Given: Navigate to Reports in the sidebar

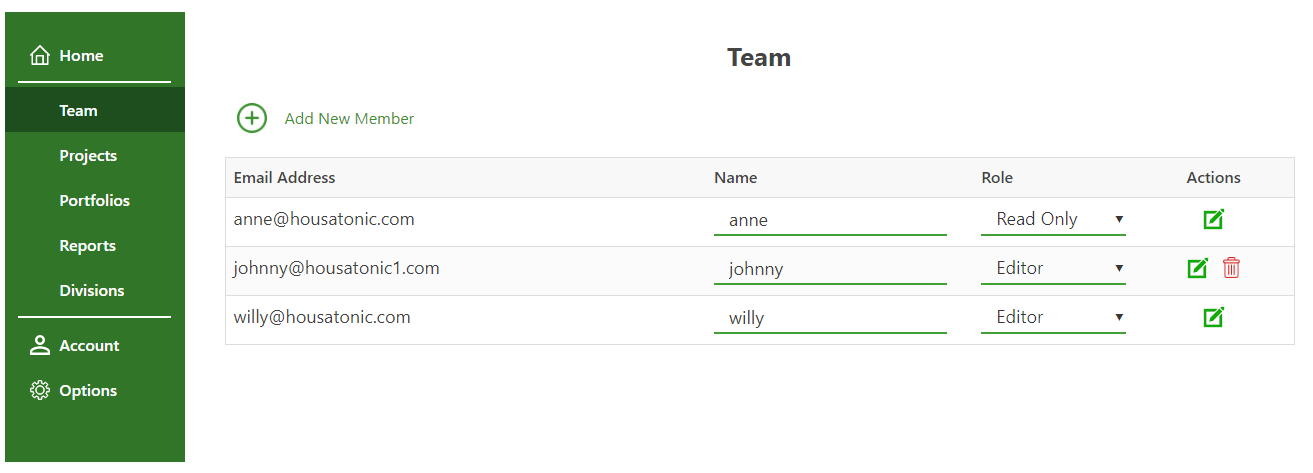Looking at the screenshot, I should (87, 246).
